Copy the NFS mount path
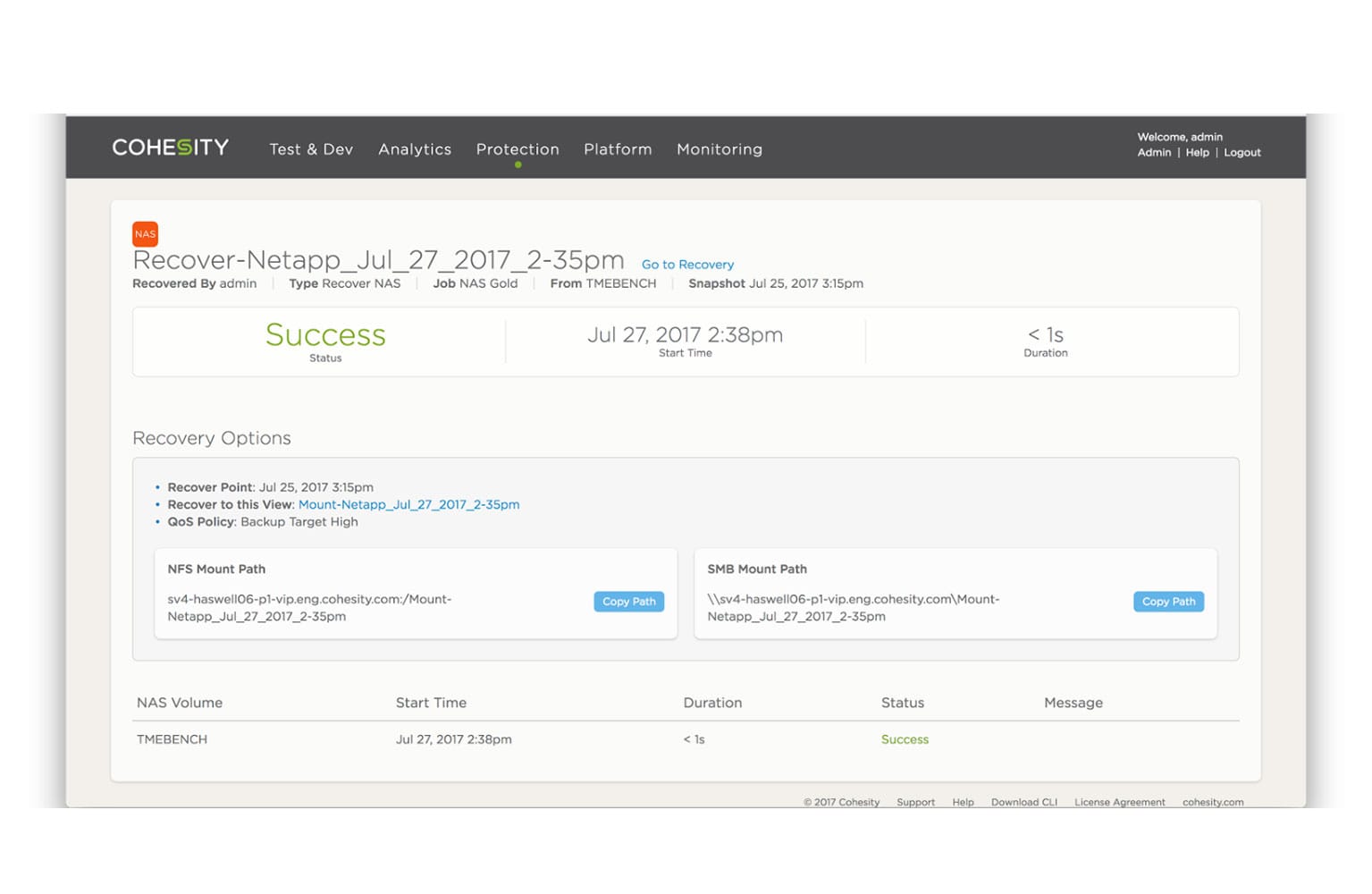1372x894 pixels. pyautogui.click(x=628, y=602)
